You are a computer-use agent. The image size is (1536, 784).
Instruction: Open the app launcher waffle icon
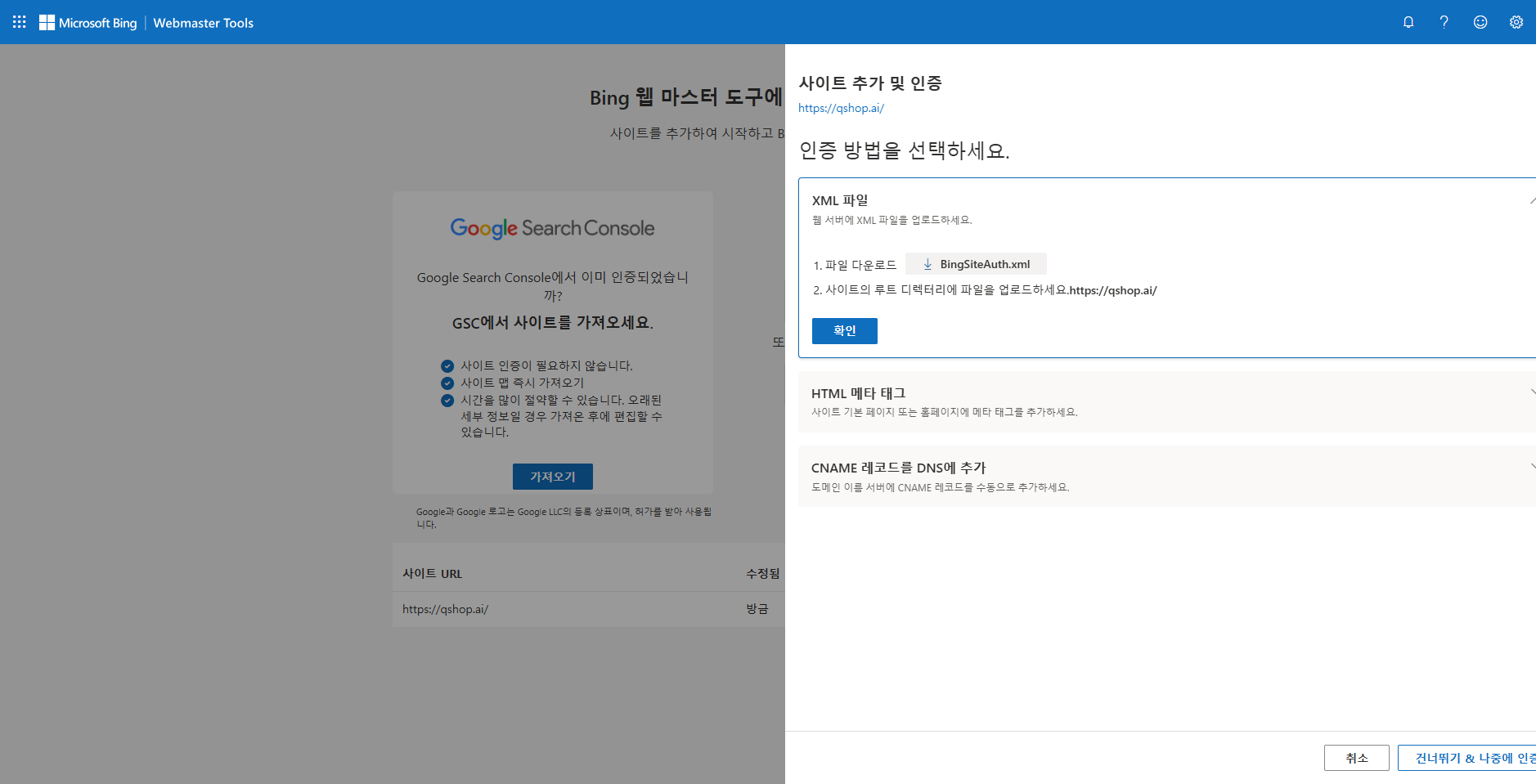coord(18,22)
